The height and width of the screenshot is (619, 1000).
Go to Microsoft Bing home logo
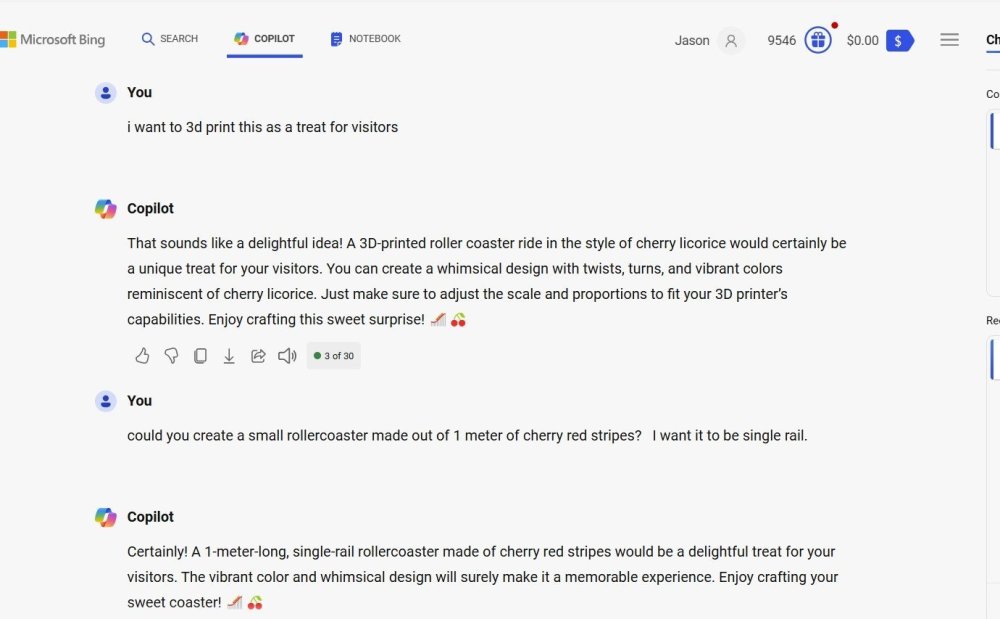(x=53, y=40)
